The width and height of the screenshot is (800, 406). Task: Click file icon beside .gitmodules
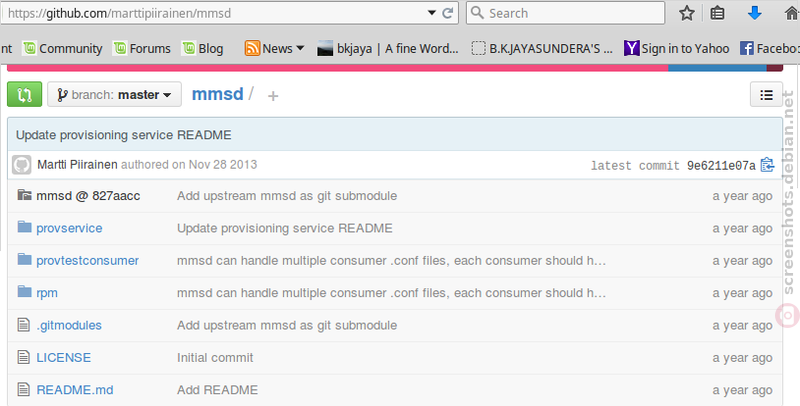point(23,324)
